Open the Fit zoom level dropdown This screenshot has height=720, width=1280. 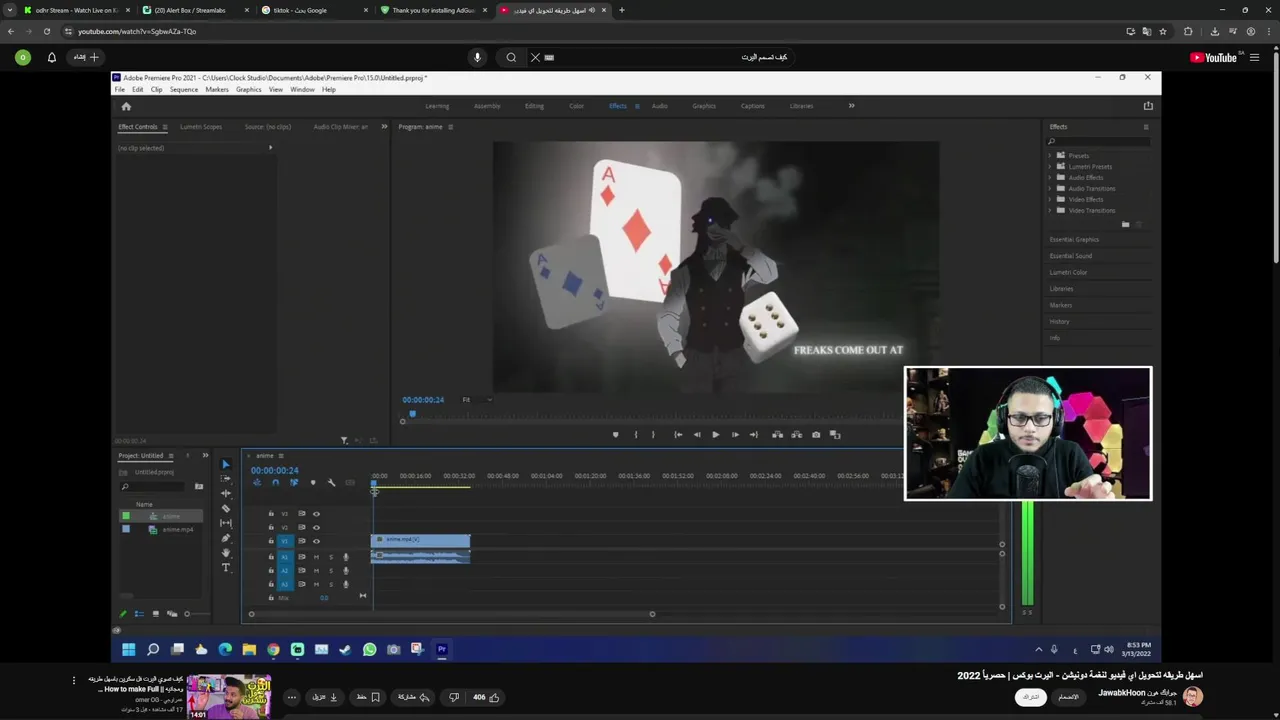(476, 400)
